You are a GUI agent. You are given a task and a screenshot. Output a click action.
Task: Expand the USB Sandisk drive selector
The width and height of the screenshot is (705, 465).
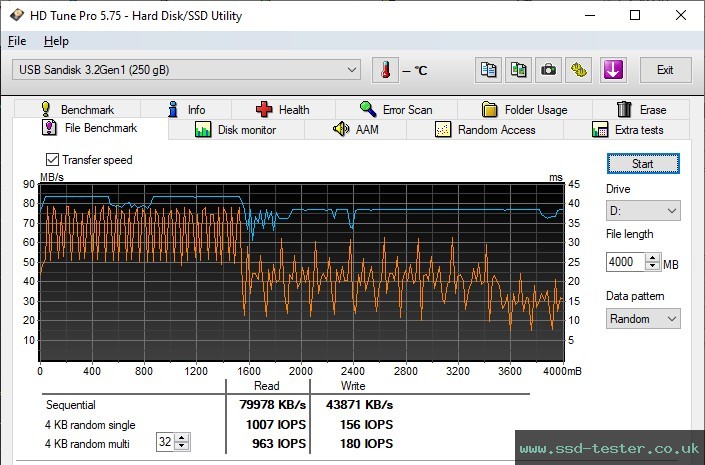[x=186, y=70]
